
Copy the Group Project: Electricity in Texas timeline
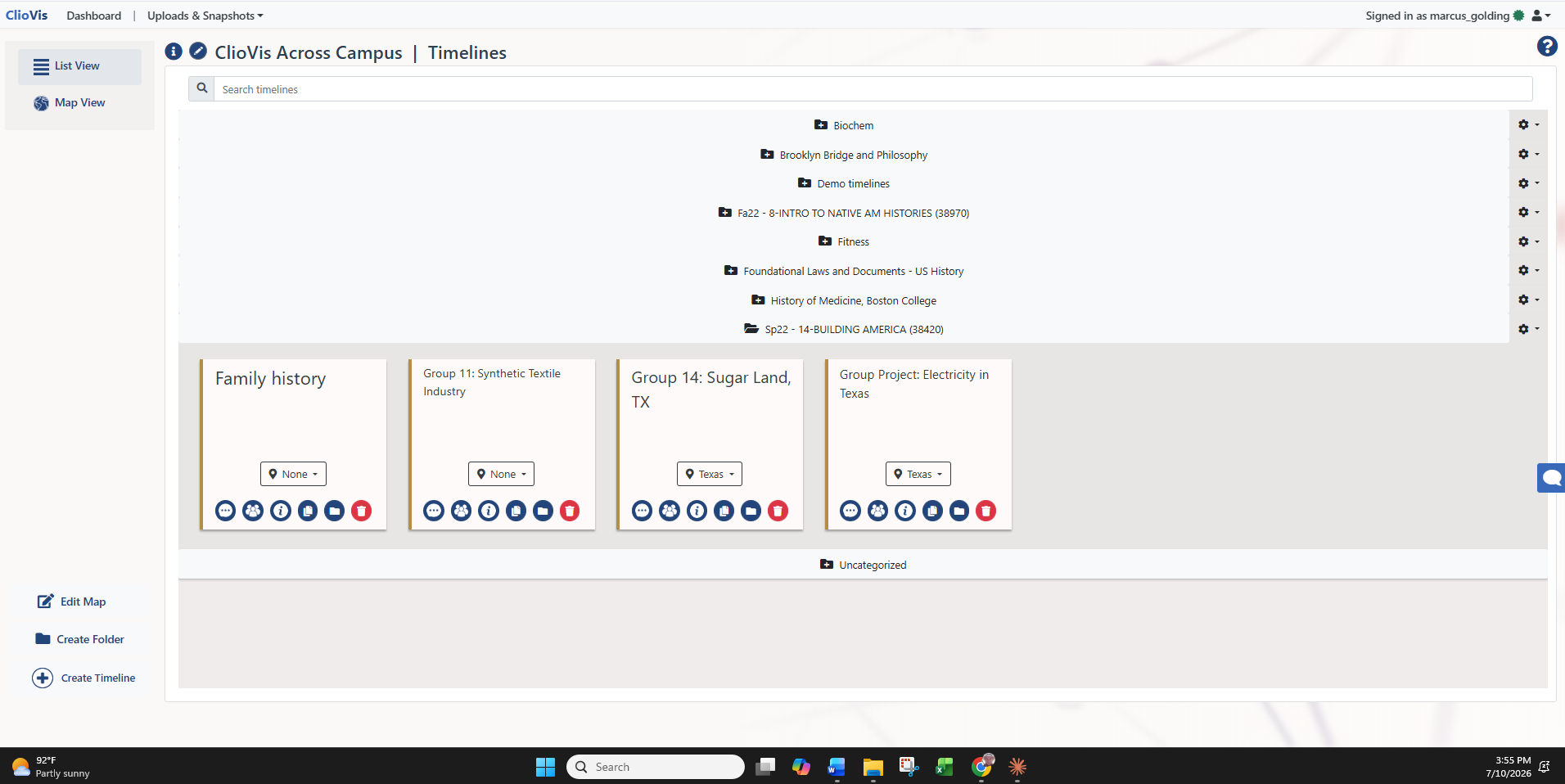click(x=932, y=511)
